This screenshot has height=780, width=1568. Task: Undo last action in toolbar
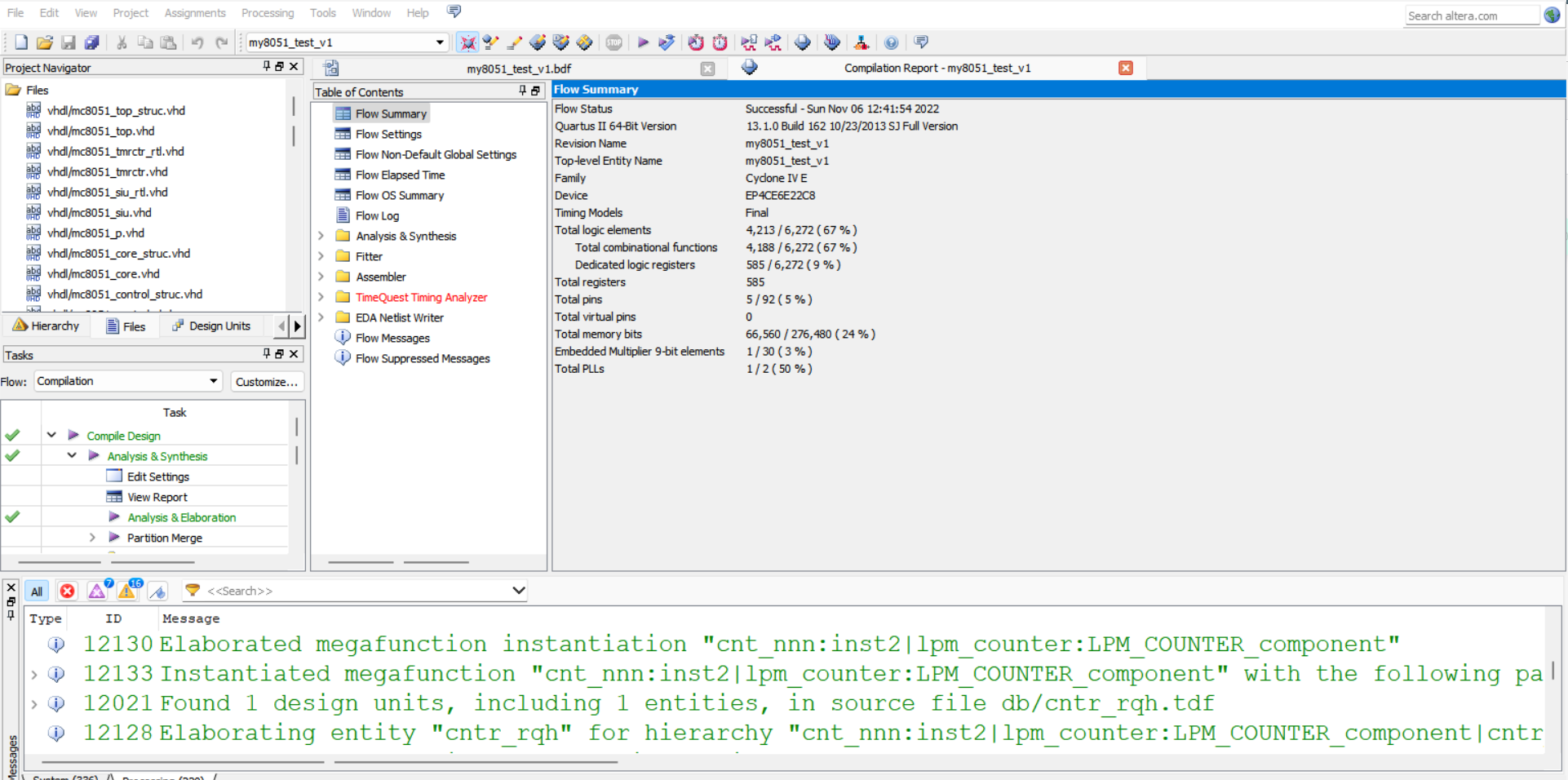[197, 42]
